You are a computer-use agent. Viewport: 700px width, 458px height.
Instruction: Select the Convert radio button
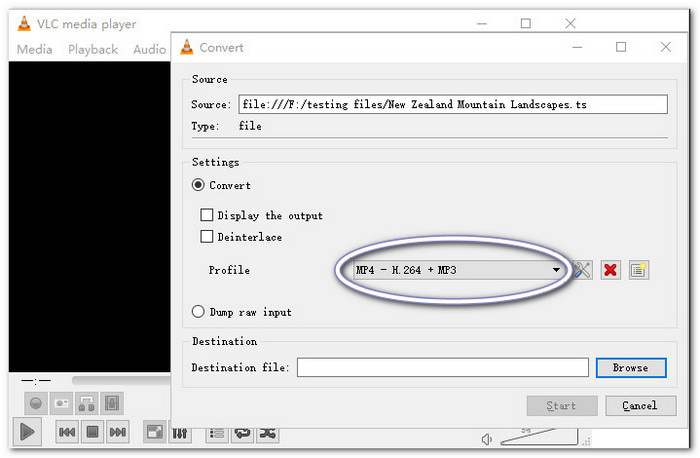(x=198, y=185)
